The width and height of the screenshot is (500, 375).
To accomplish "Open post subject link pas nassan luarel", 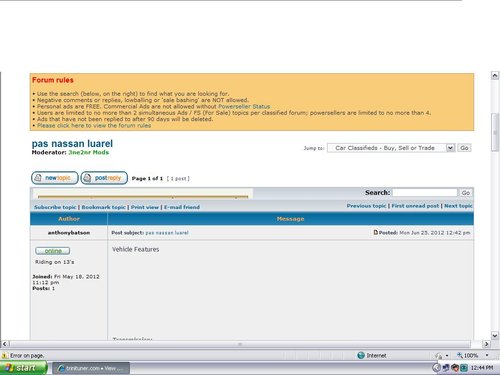I will pyautogui.click(x=167, y=233).
